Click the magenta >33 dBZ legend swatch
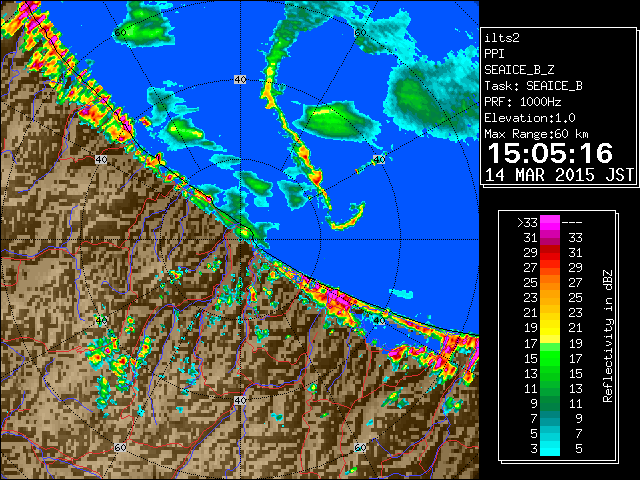This screenshot has width=640, height=480. coord(550,222)
